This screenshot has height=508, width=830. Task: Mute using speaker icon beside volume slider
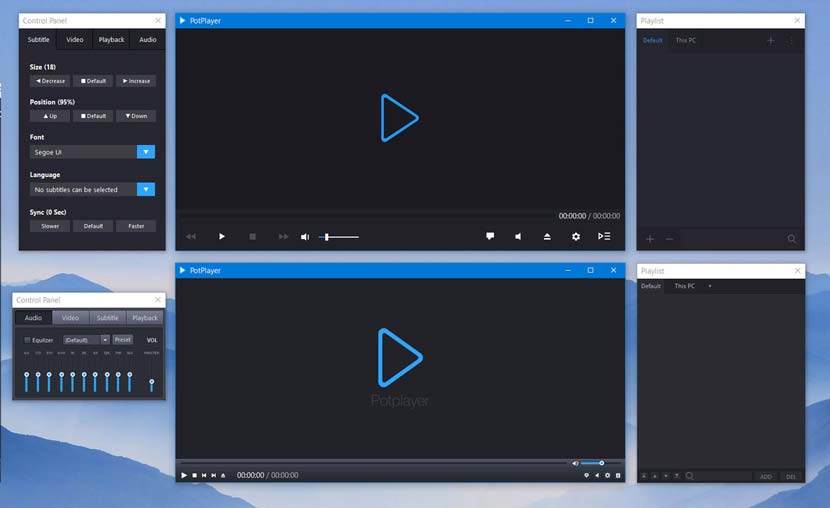[305, 237]
